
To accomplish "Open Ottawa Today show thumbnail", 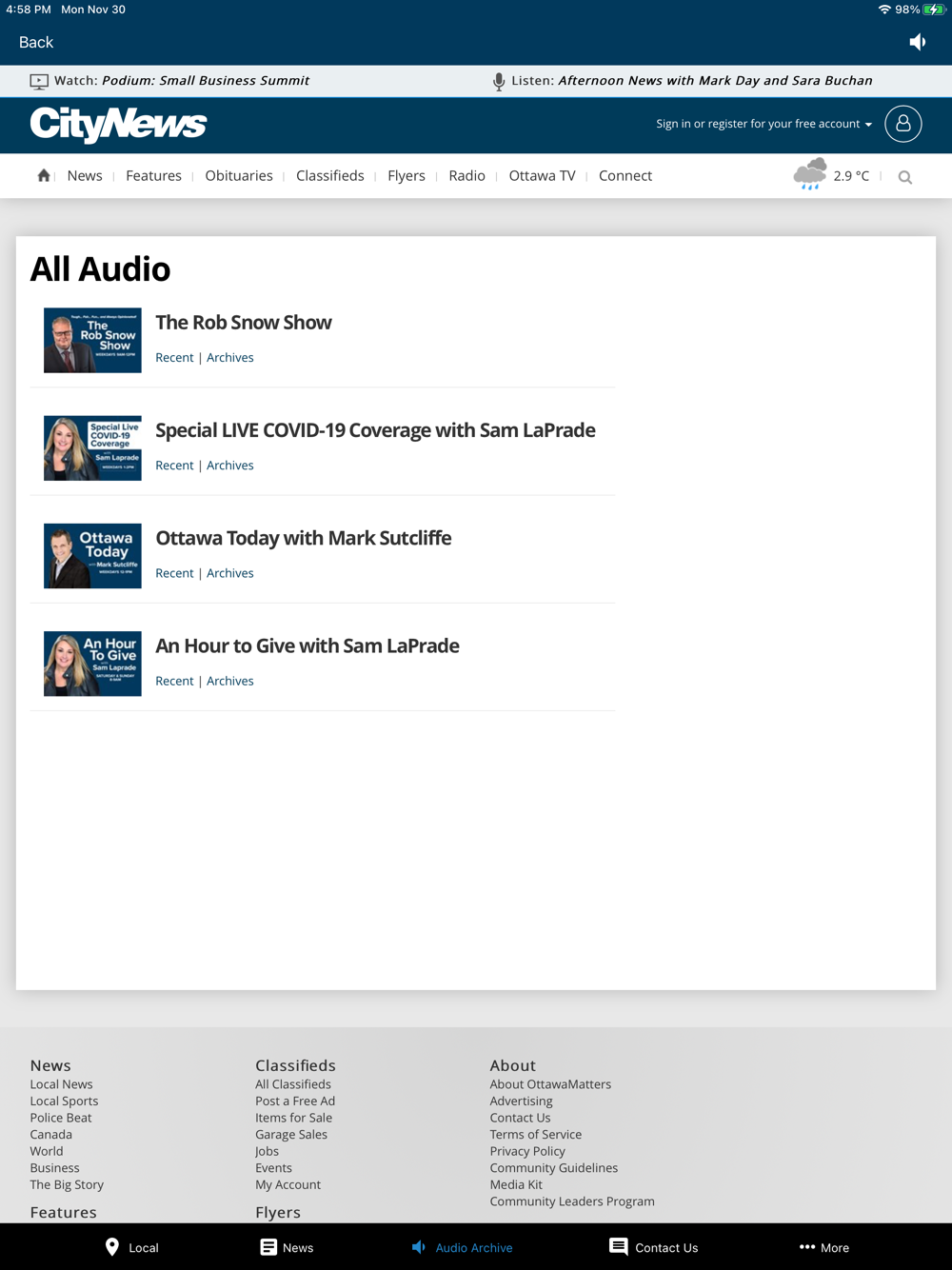I will pyautogui.click(x=92, y=556).
